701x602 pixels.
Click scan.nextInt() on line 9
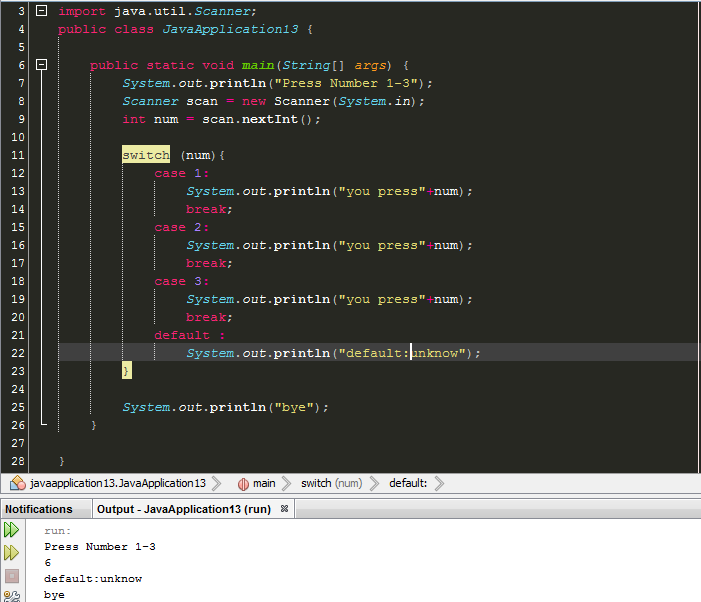261,119
